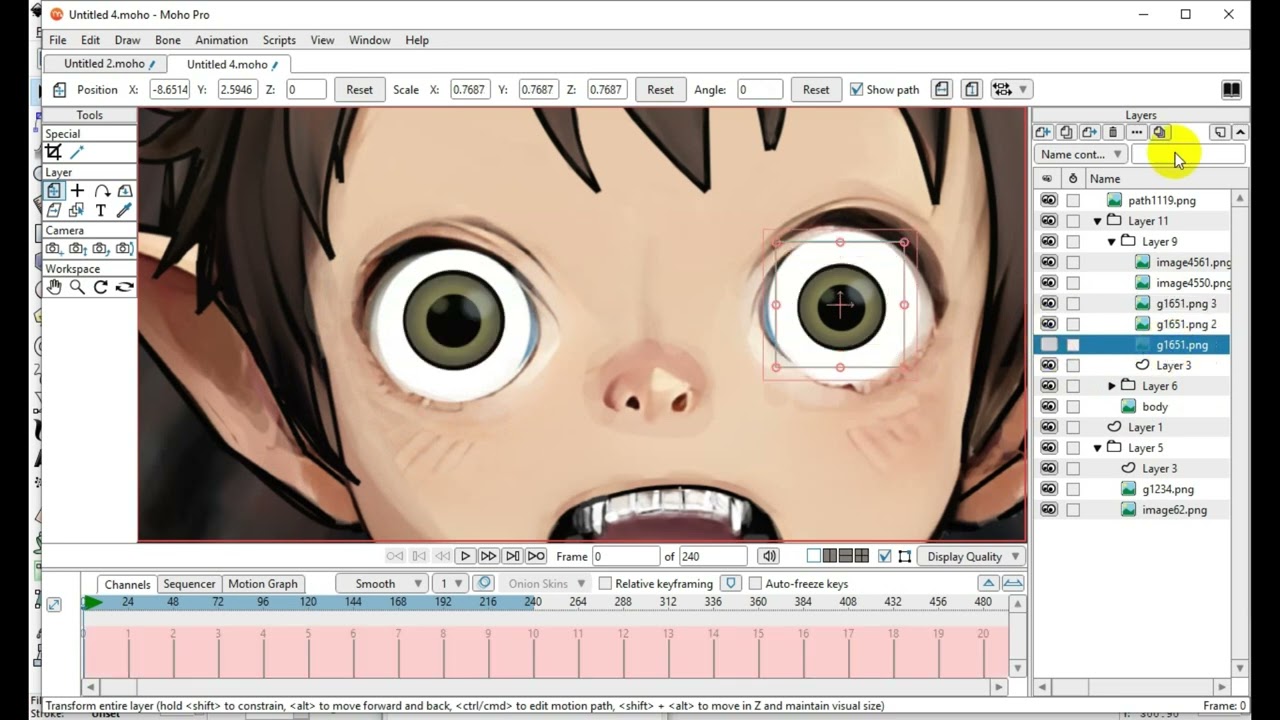Select the image4550.png layer
This screenshot has width=1280, height=720.
pos(1192,283)
